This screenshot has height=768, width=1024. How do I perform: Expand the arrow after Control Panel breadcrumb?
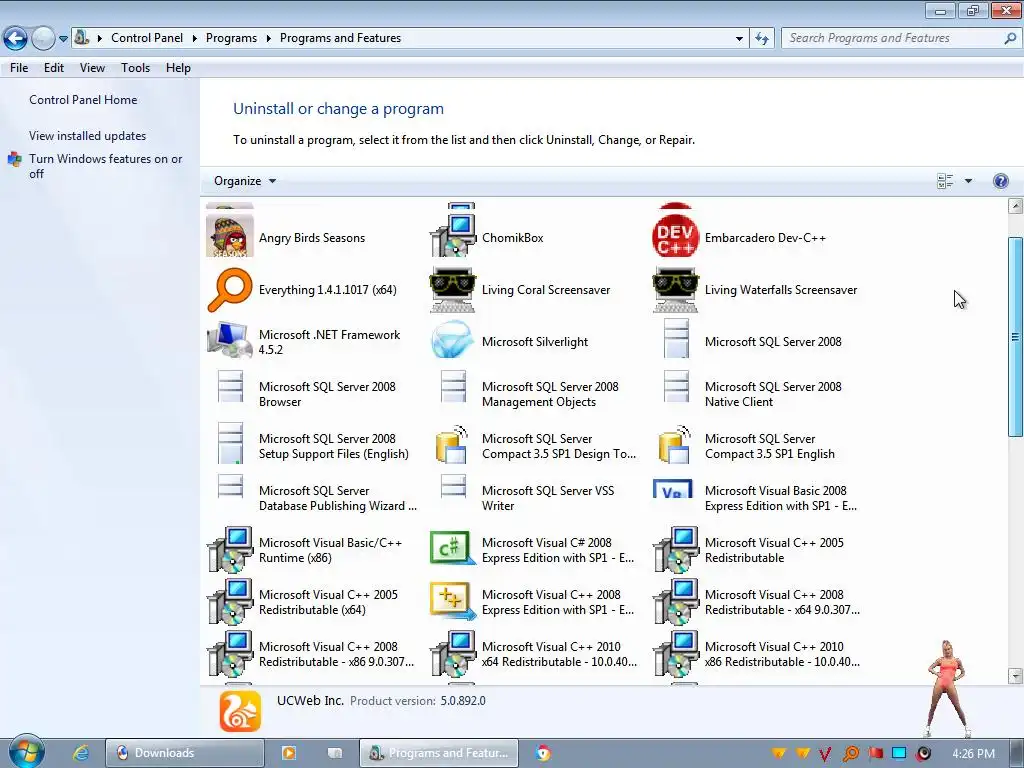195,39
